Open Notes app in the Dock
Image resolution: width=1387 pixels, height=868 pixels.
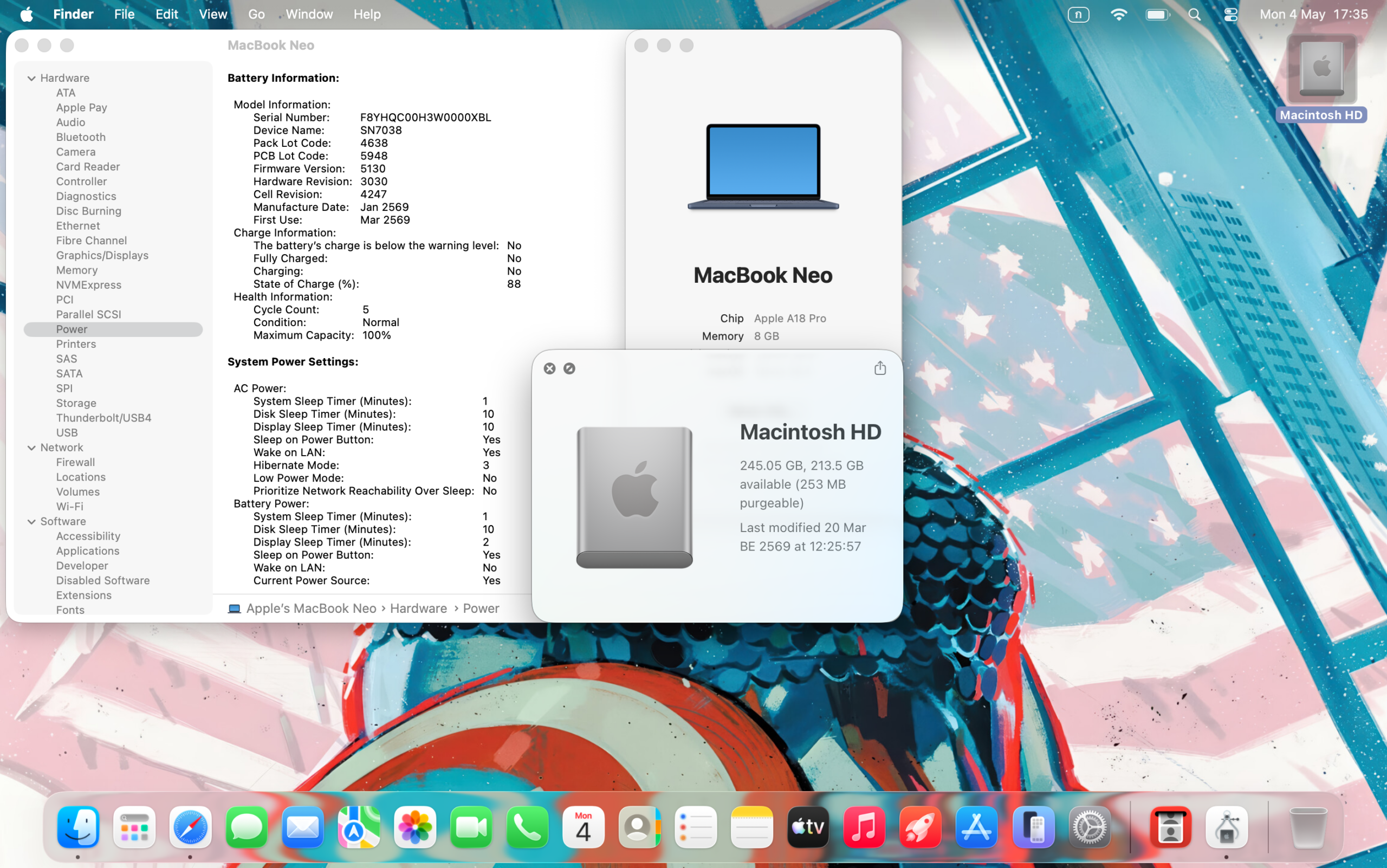tap(752, 827)
